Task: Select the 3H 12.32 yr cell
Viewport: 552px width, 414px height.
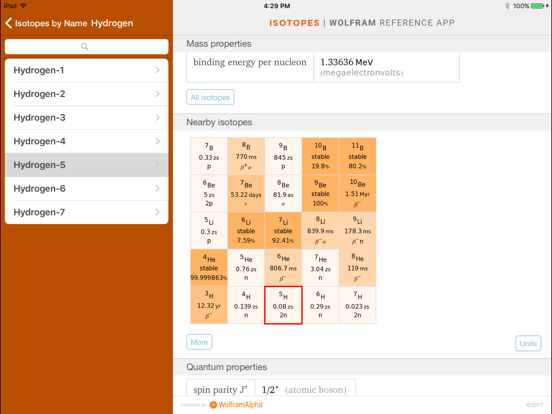Action: click(x=209, y=305)
